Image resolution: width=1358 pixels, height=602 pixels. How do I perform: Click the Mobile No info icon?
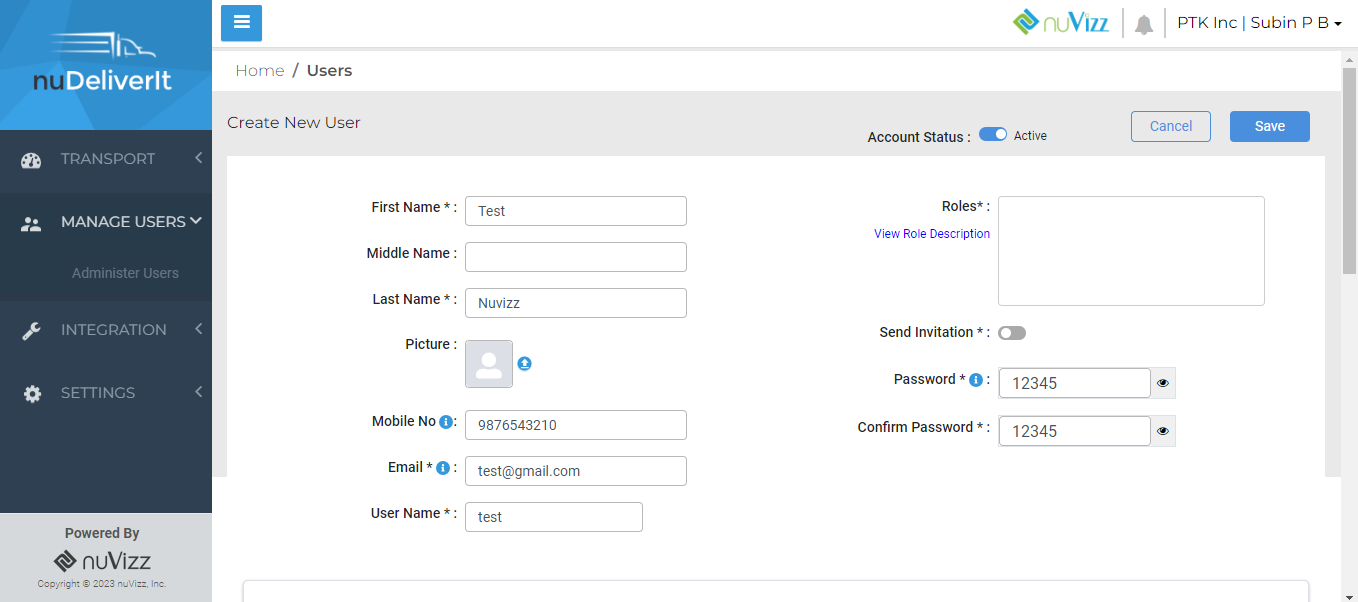(x=446, y=422)
